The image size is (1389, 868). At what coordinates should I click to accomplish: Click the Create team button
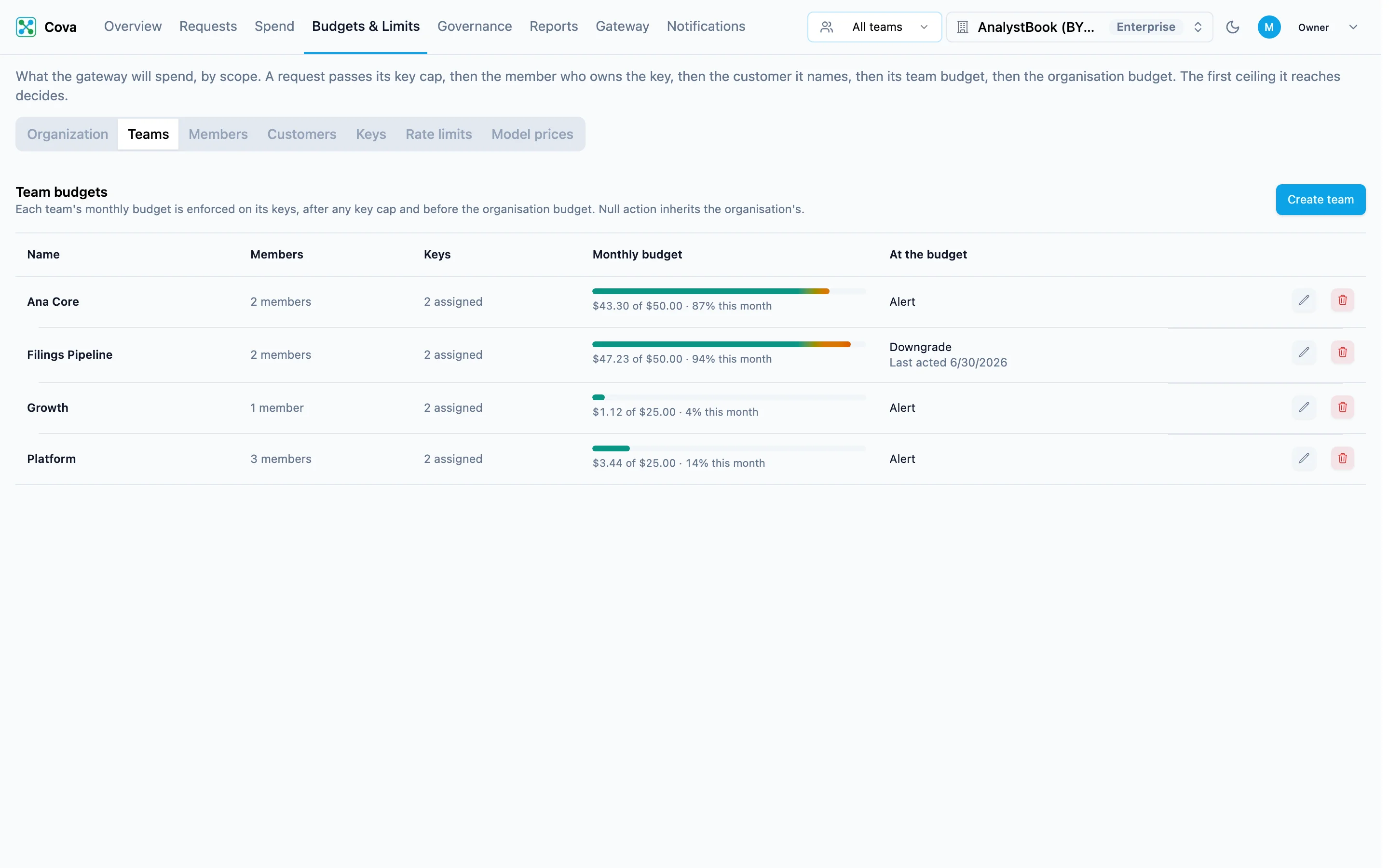click(x=1320, y=200)
